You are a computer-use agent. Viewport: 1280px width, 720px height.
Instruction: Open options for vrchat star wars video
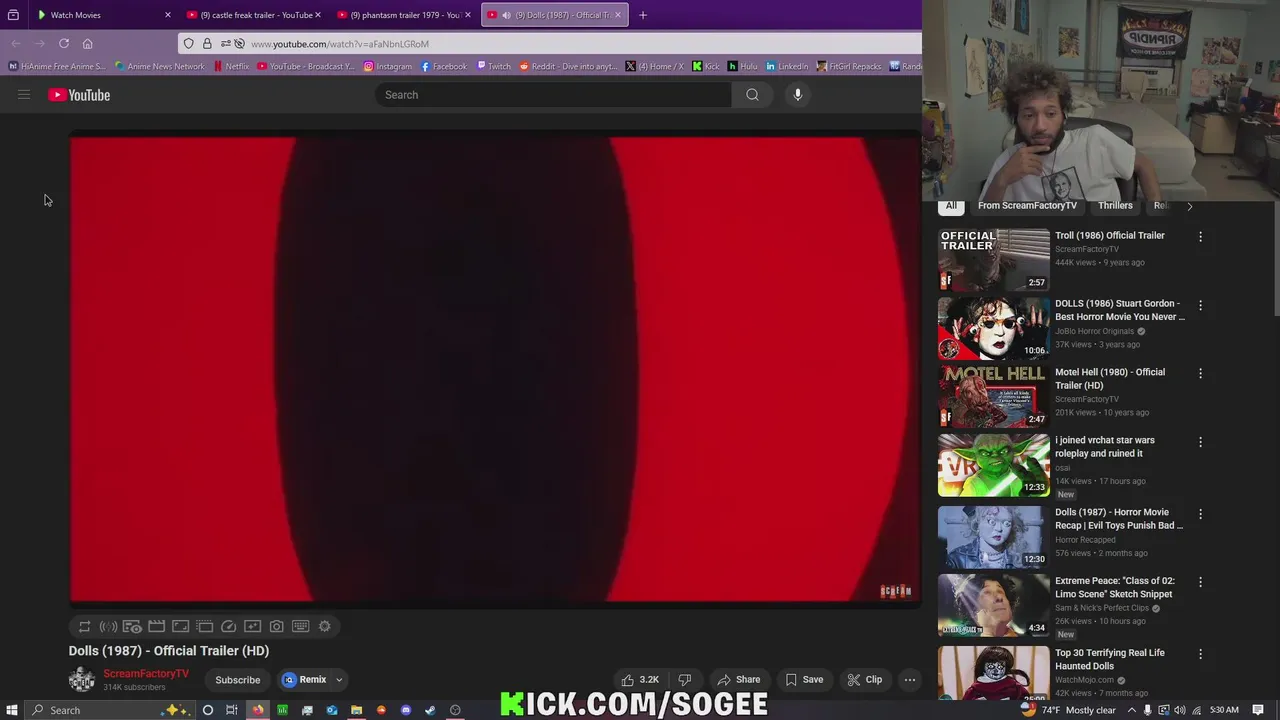tap(1200, 441)
